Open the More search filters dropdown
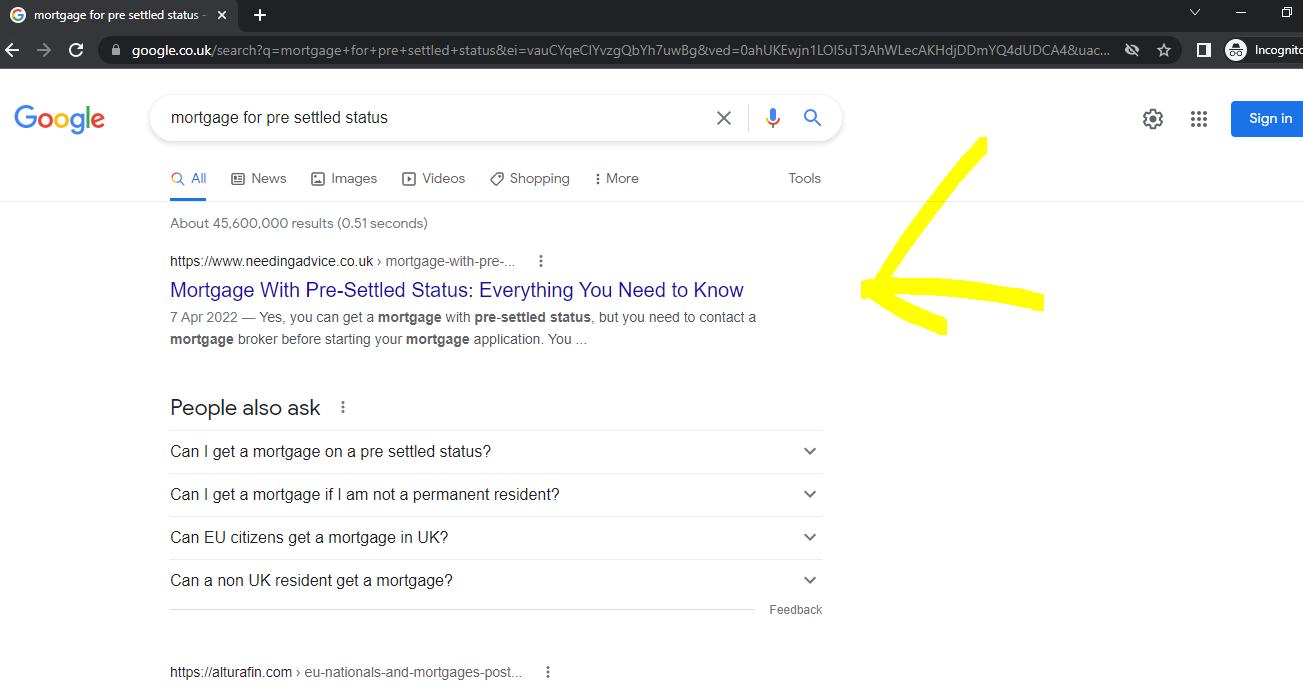The image size is (1303, 691). tap(616, 179)
